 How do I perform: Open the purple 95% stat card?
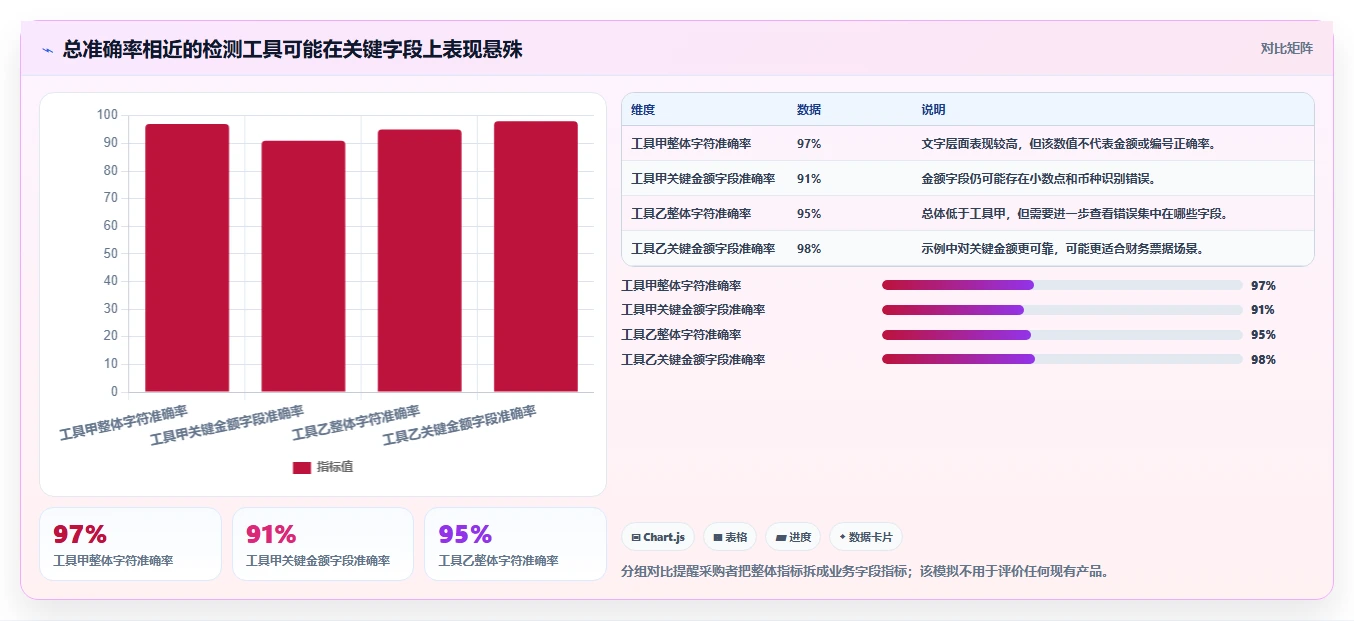pyautogui.click(x=515, y=544)
